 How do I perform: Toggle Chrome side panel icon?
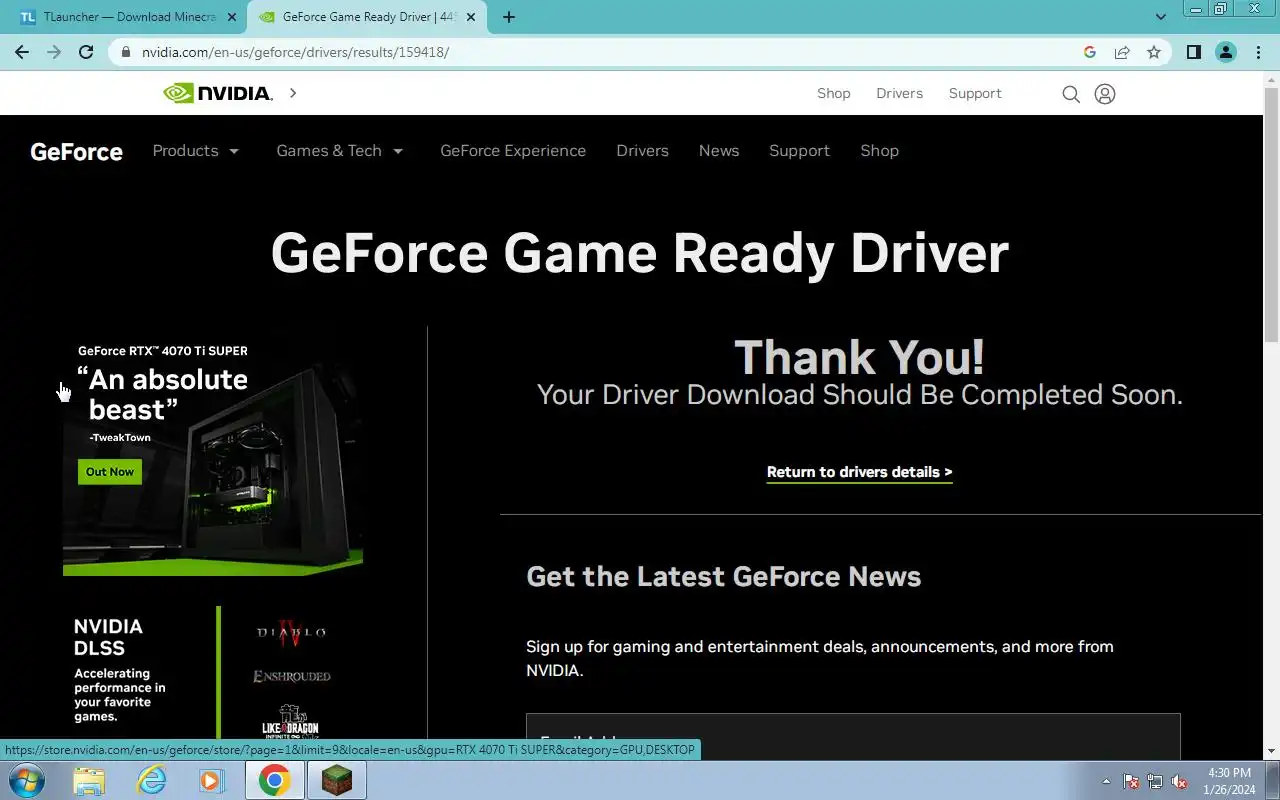click(1194, 52)
